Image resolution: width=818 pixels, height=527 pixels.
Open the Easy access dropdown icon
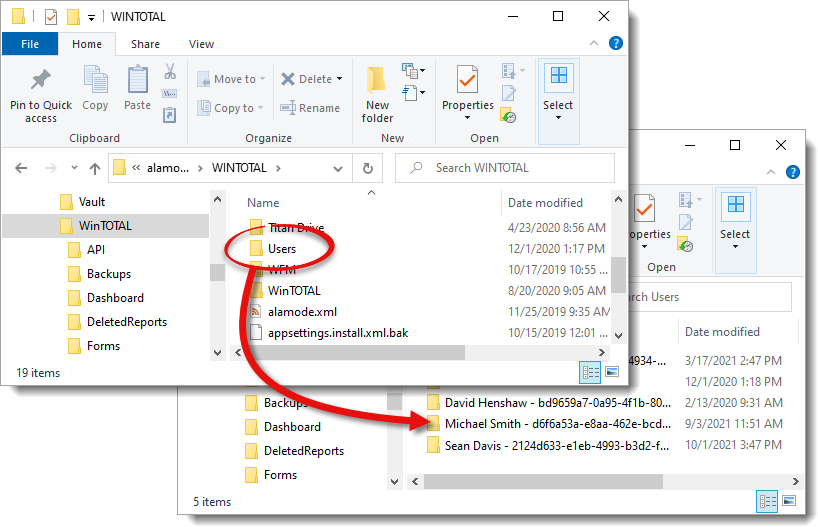pyautogui.click(x=414, y=93)
